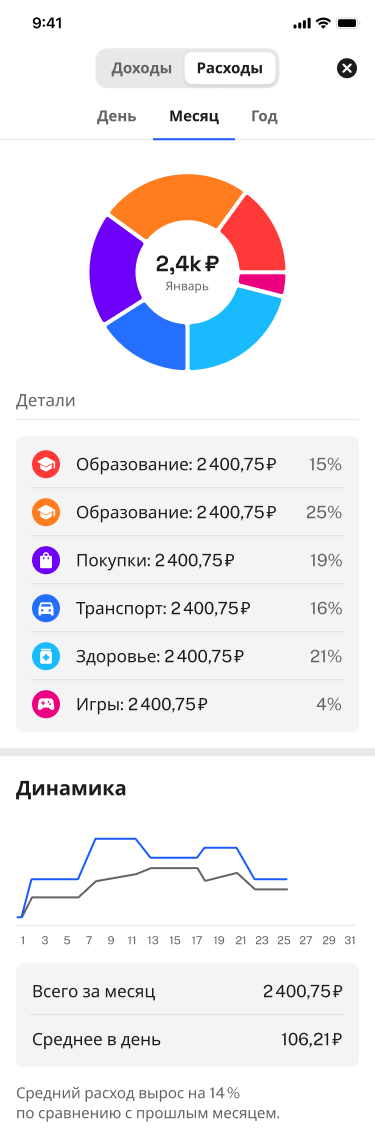This screenshot has height=1144, width=375.
Task: Select the Месяц tab
Action: pyautogui.click(x=194, y=117)
